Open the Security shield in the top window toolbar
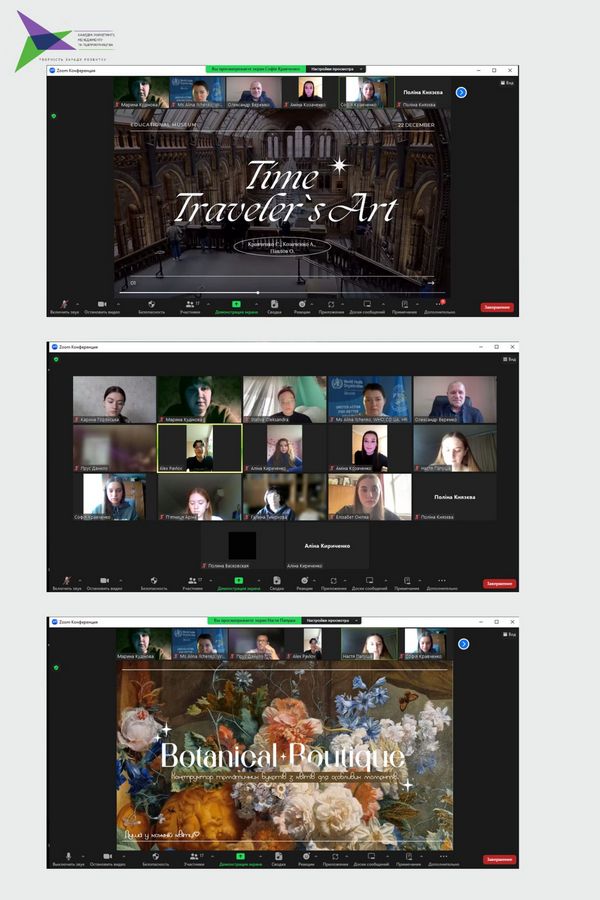Viewport: 600px width, 900px height. click(152, 303)
